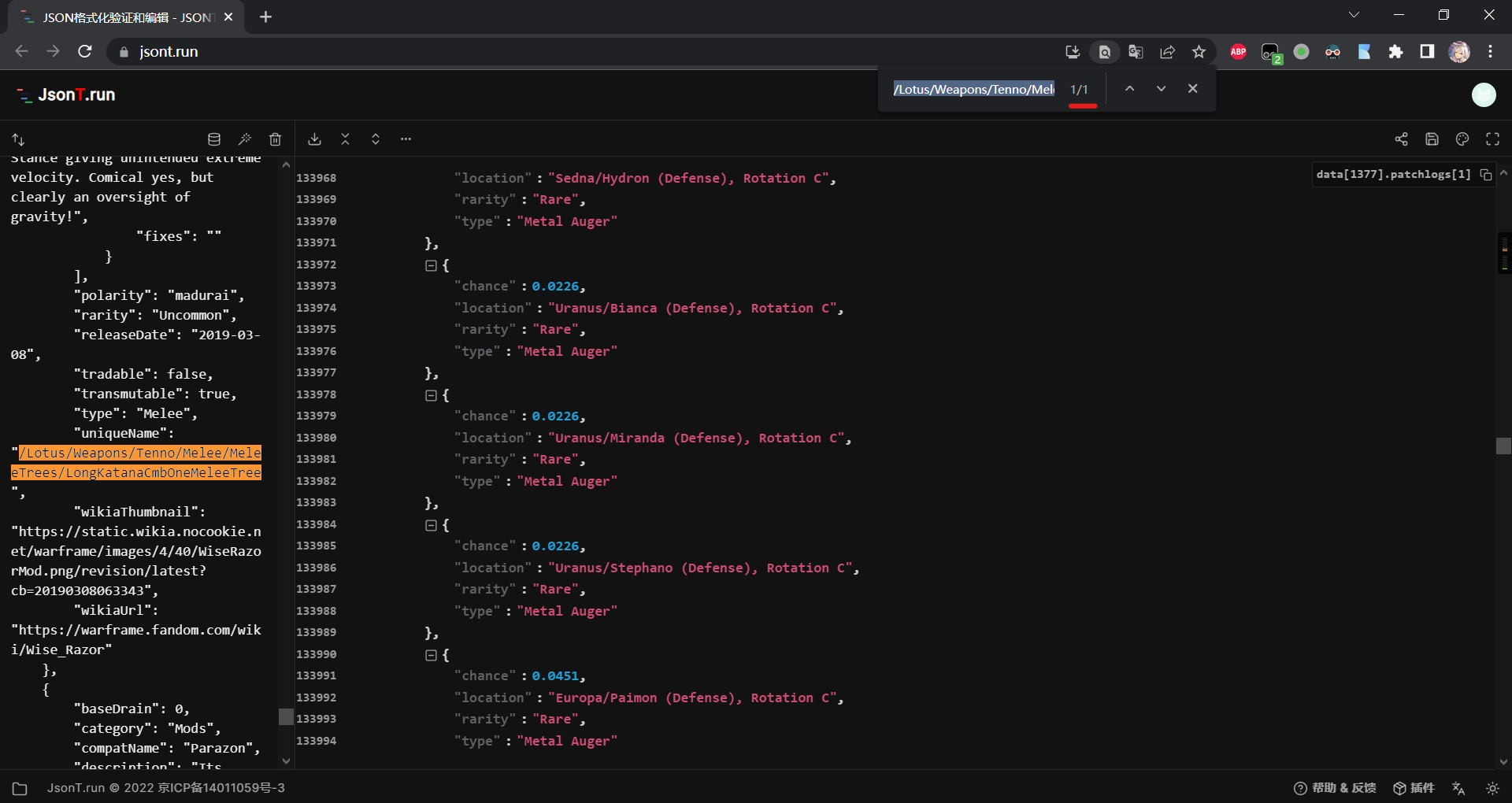The image size is (1512, 803).
Task: Open the more options ellipsis menu
Action: pos(406,139)
